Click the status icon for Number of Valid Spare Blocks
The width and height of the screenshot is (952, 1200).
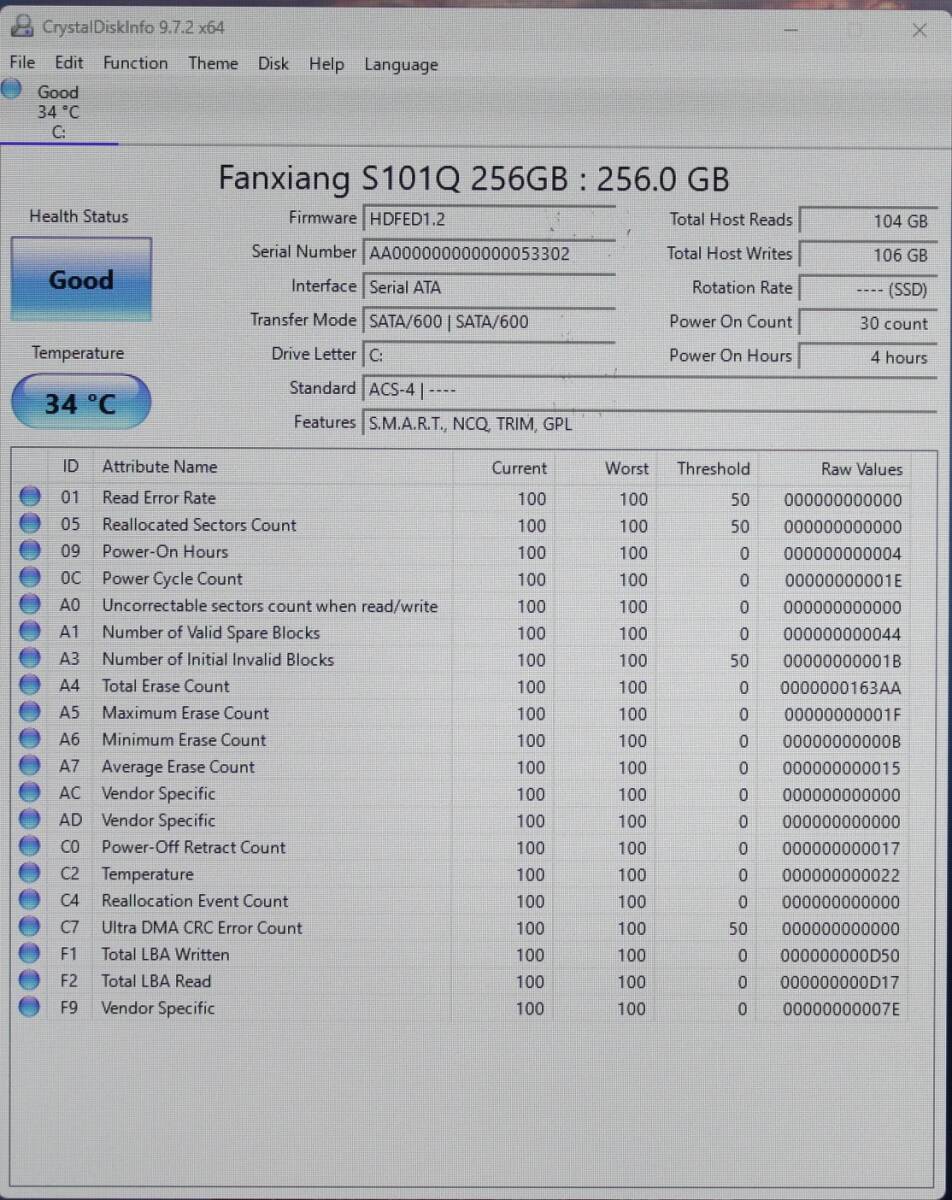coord(31,632)
